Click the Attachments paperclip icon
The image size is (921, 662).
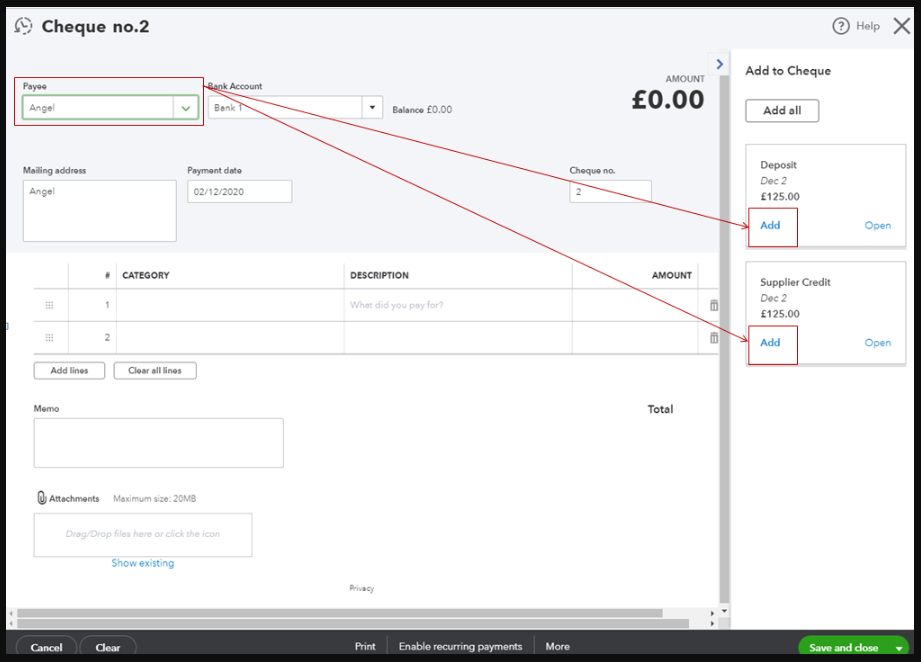coord(42,498)
